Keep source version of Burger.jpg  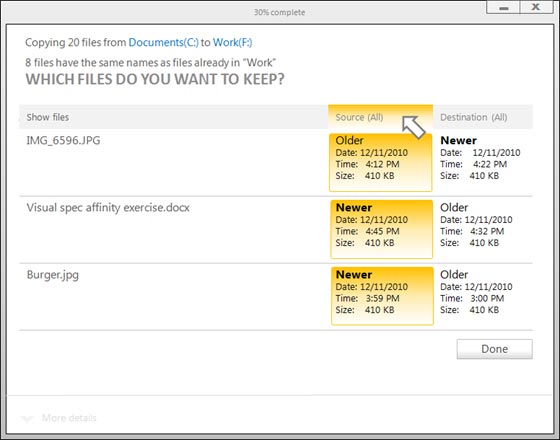382,296
